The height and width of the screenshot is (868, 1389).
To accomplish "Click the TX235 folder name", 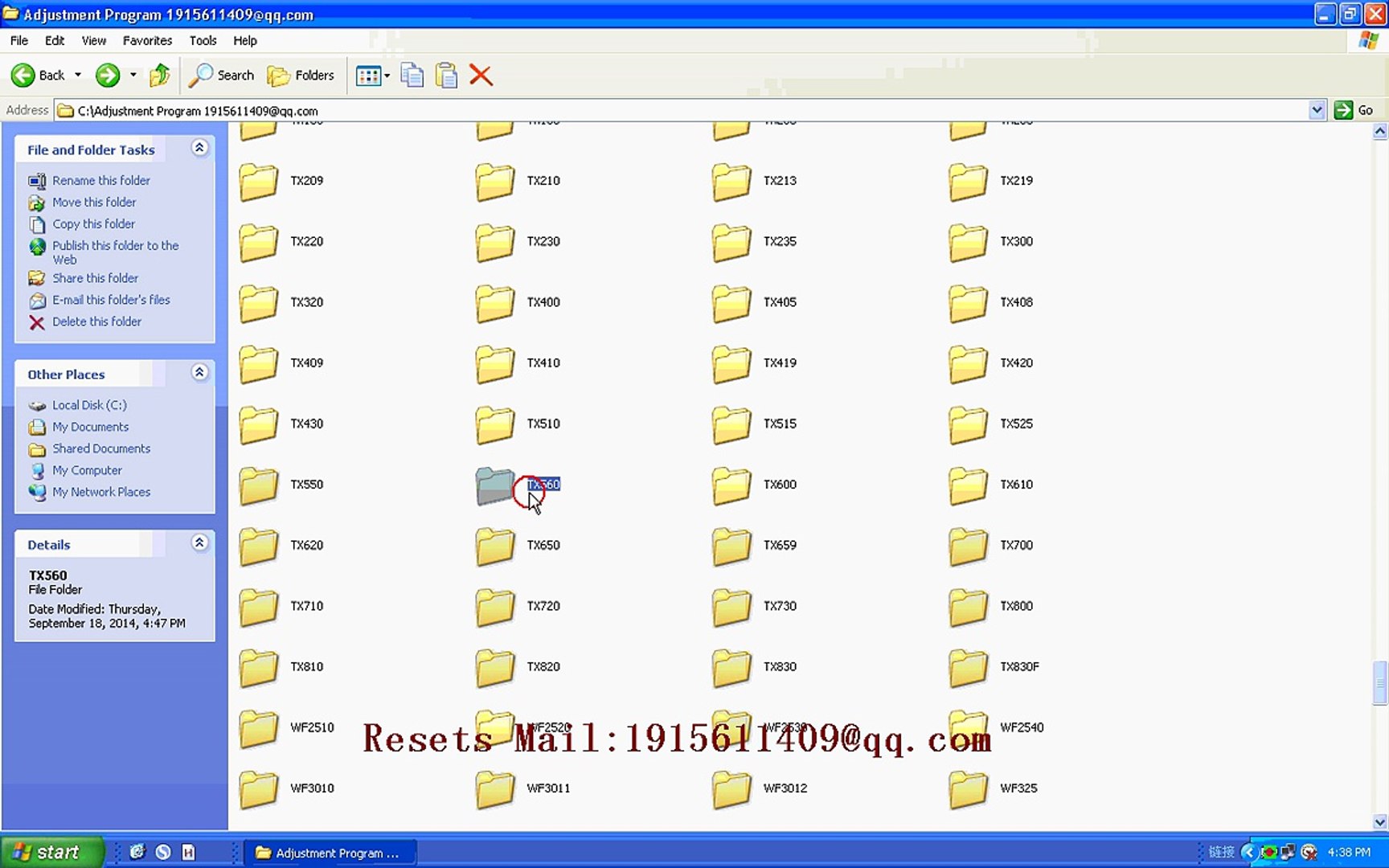I will click(780, 241).
